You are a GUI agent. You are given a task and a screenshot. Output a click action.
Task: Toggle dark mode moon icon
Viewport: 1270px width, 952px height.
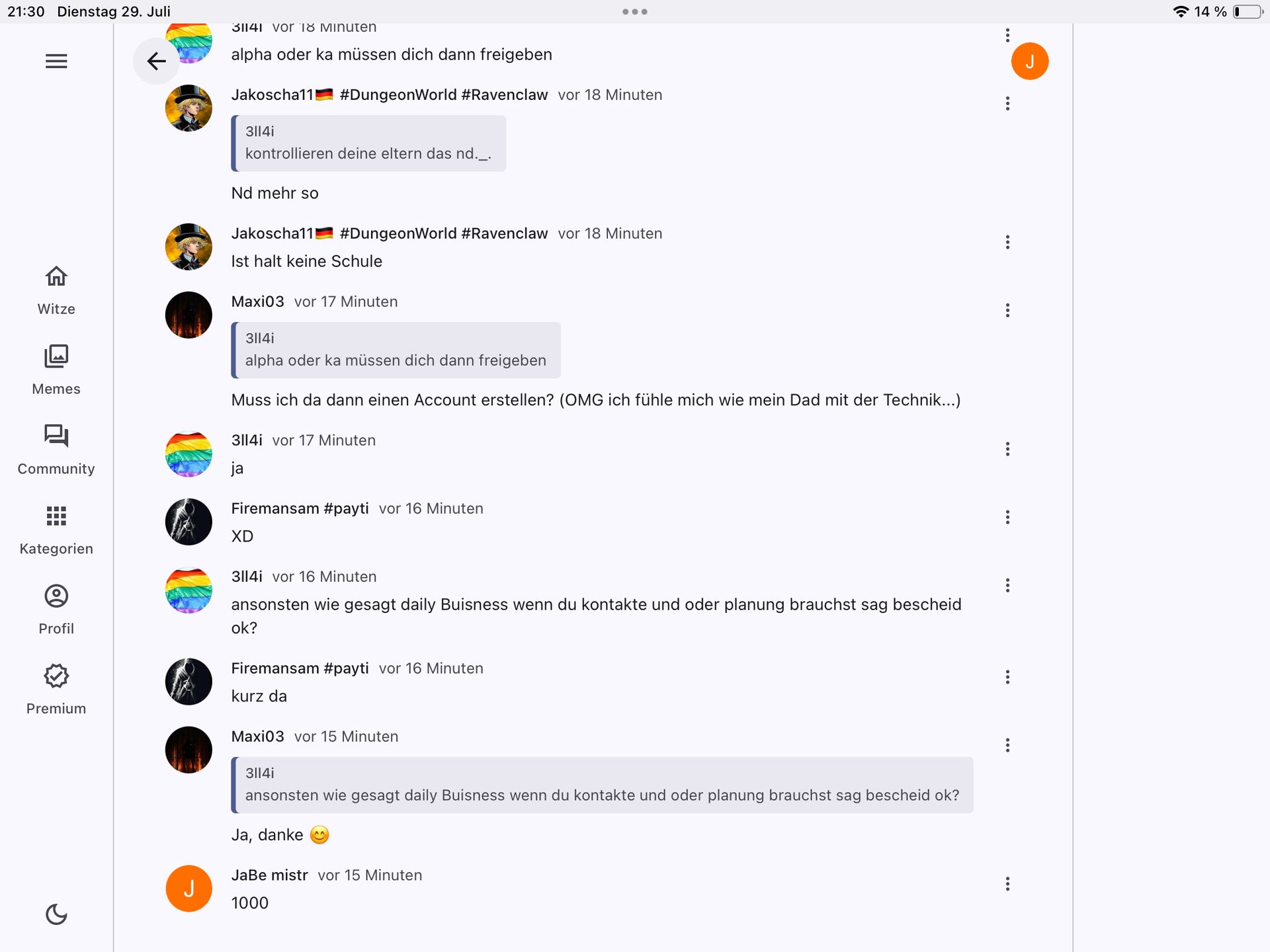56,914
